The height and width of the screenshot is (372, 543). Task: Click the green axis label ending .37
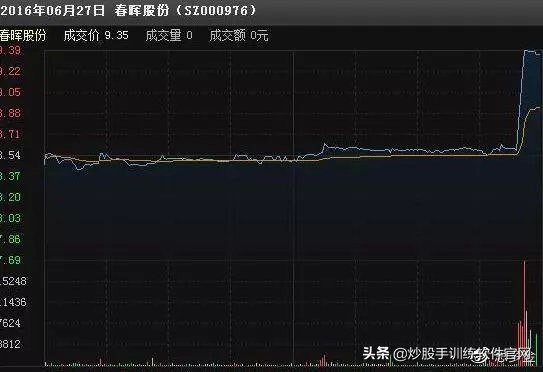click(x=10, y=176)
